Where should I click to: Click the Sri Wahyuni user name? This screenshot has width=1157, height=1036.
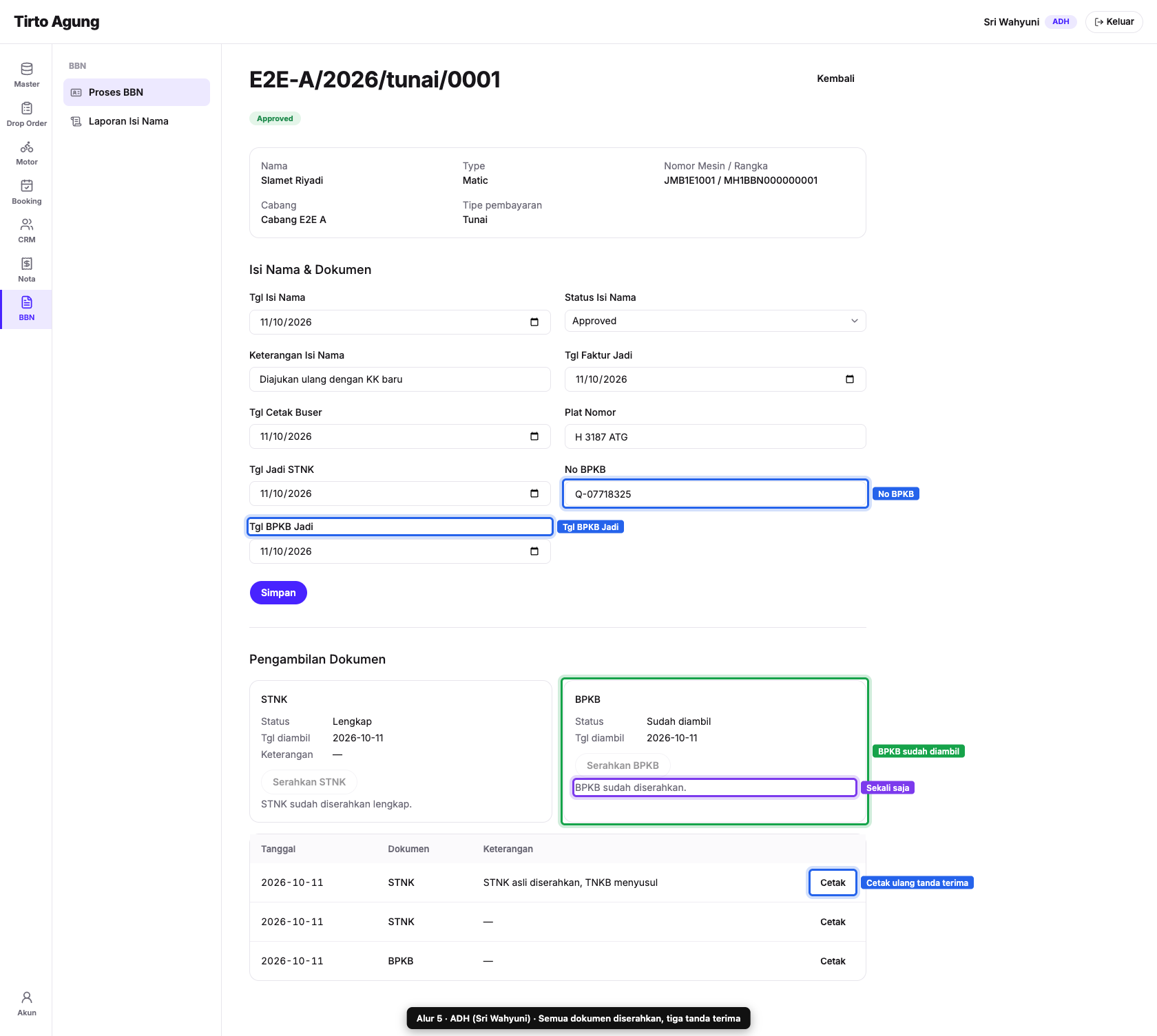[1011, 22]
